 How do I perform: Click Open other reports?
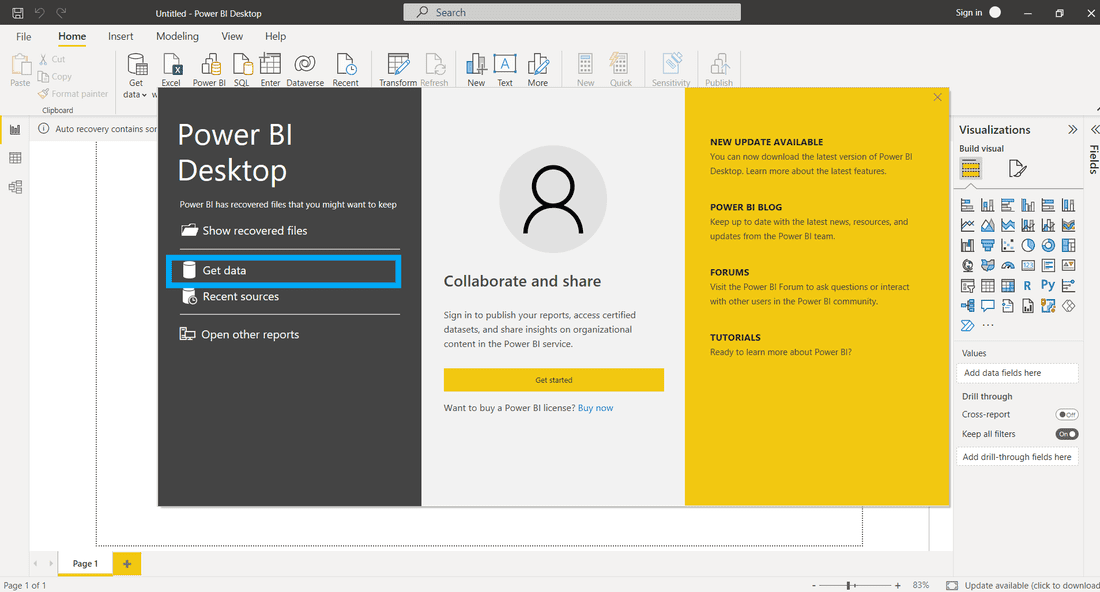[240, 335]
